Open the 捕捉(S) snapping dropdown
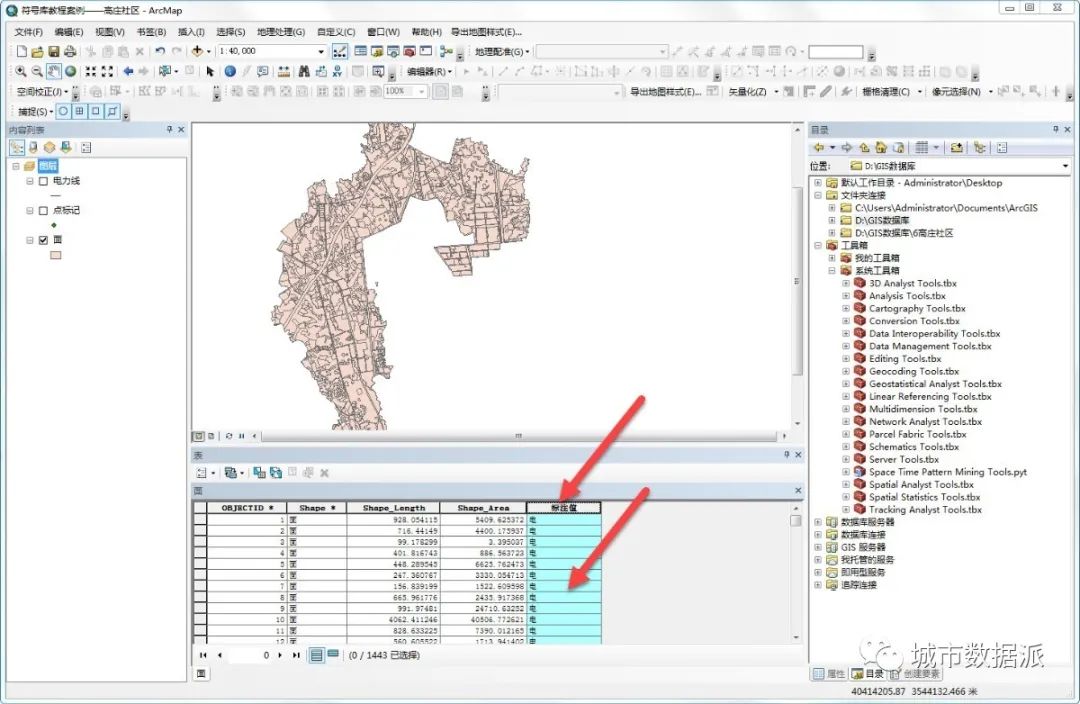This screenshot has height=704, width=1080. 36,112
